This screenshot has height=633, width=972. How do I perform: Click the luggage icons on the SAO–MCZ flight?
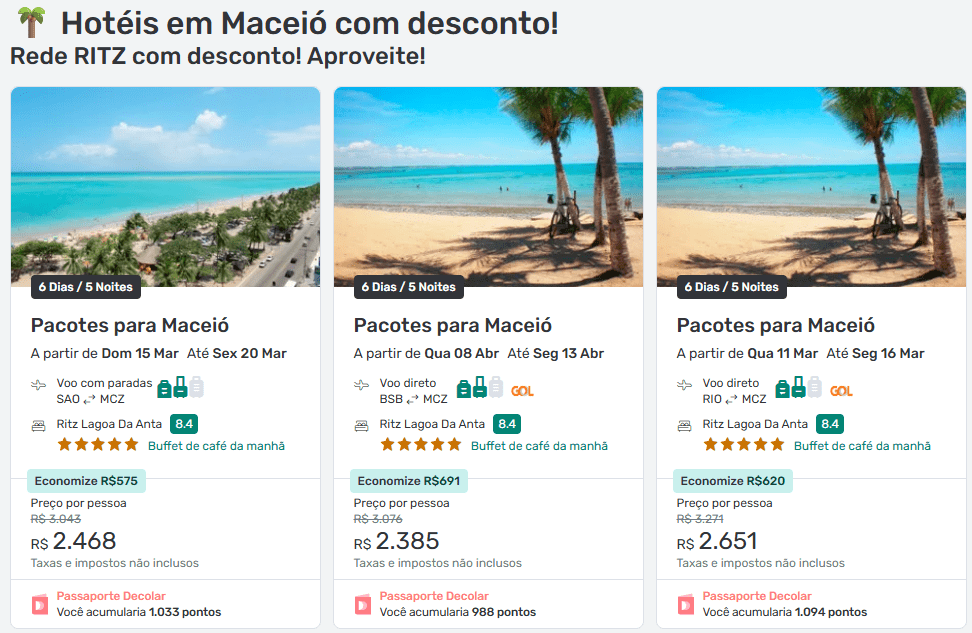coord(180,388)
